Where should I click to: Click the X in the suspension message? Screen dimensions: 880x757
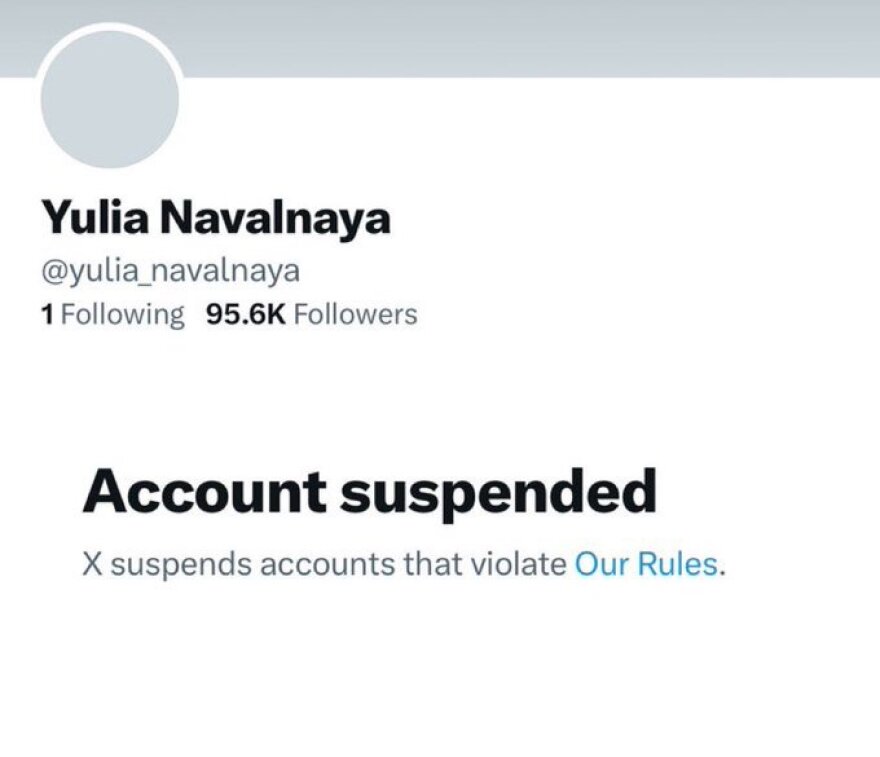pyautogui.click(x=95, y=565)
